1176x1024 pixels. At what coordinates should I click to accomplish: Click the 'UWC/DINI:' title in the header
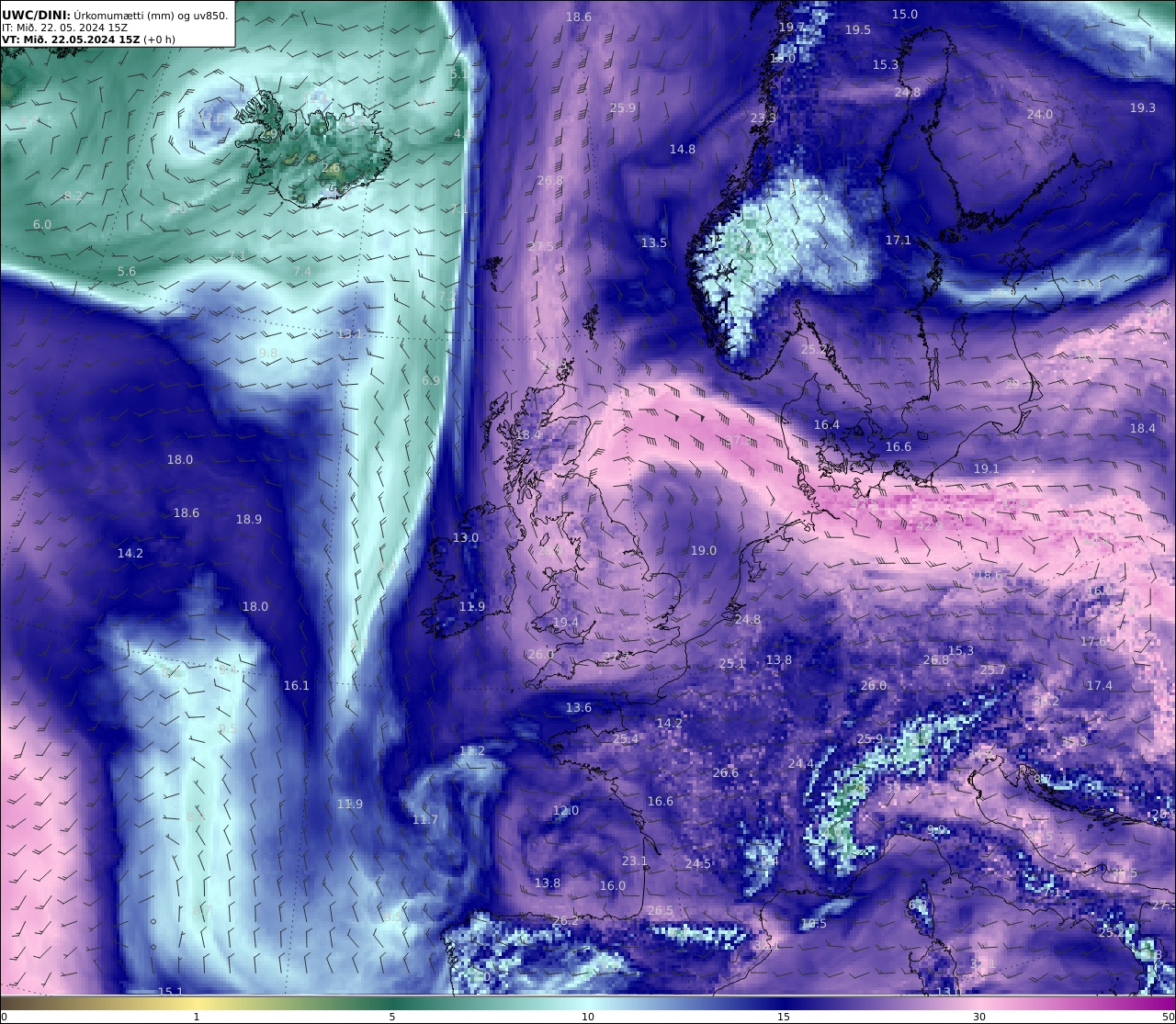point(36,15)
